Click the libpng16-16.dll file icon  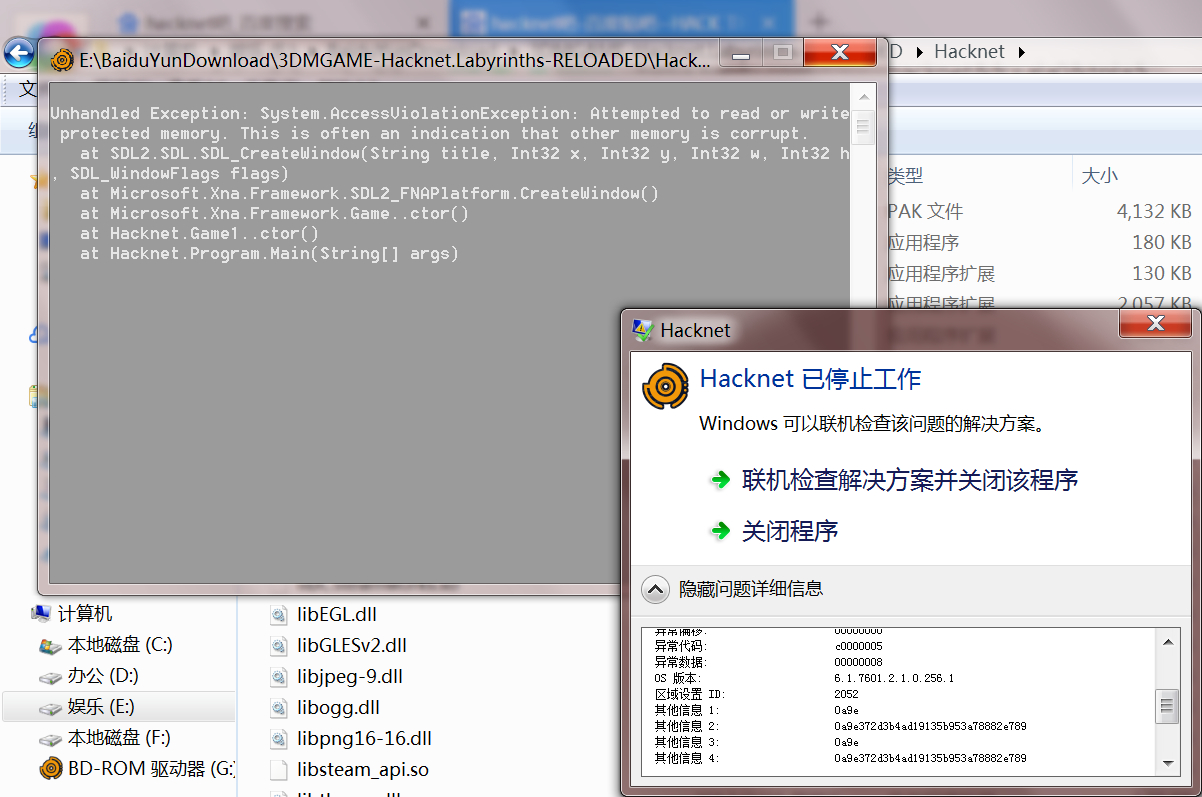pyautogui.click(x=278, y=739)
